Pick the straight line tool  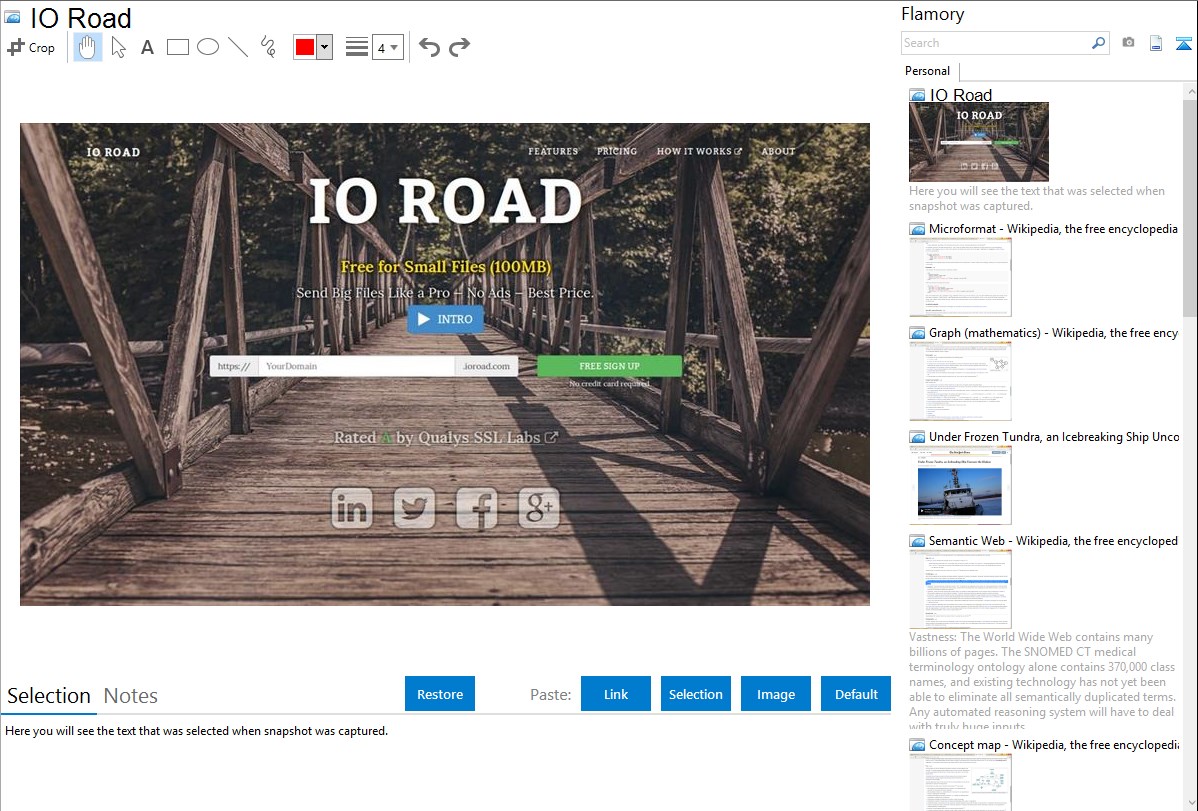[x=238, y=47]
